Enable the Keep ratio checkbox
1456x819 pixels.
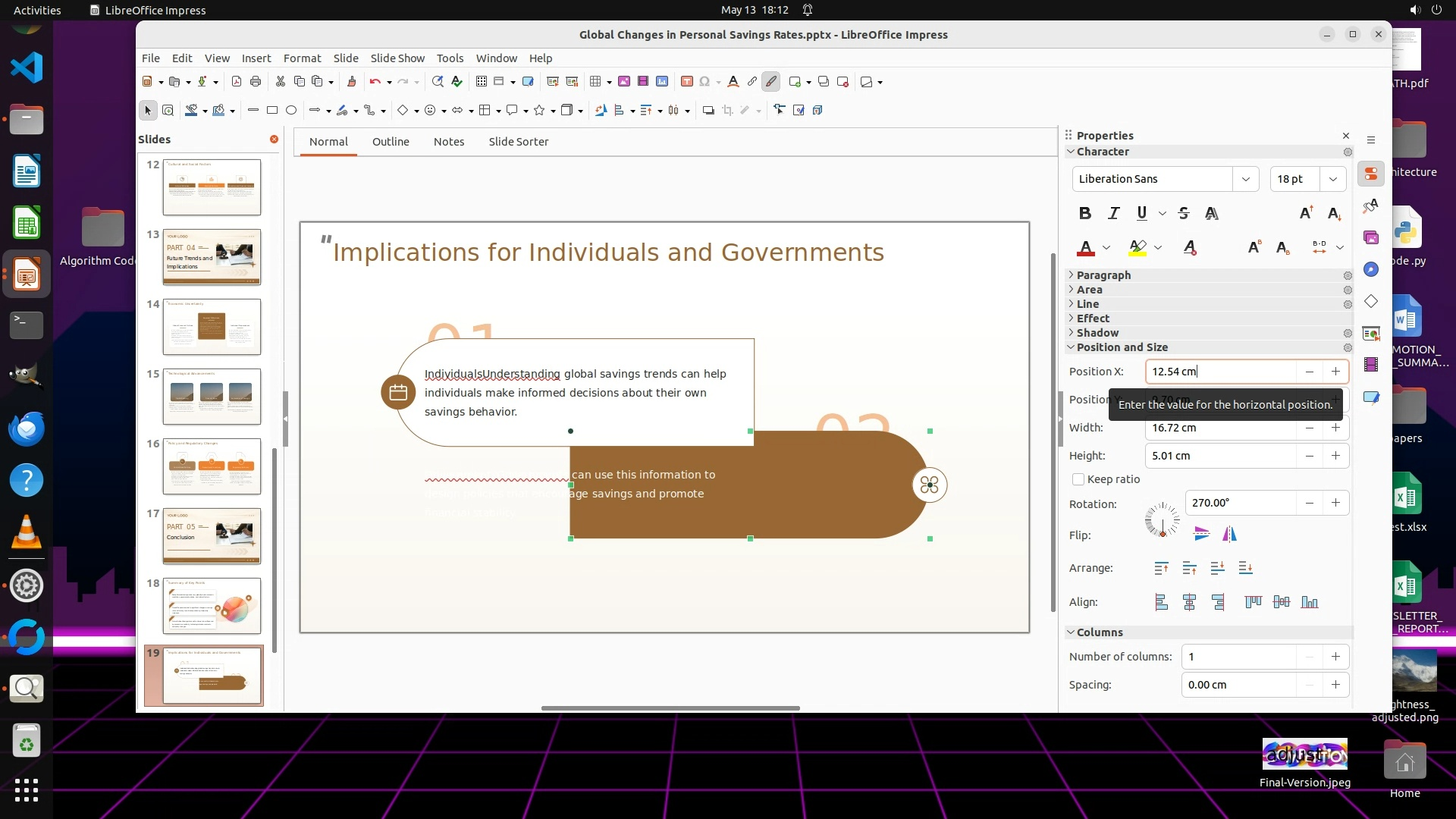coord(1078,479)
